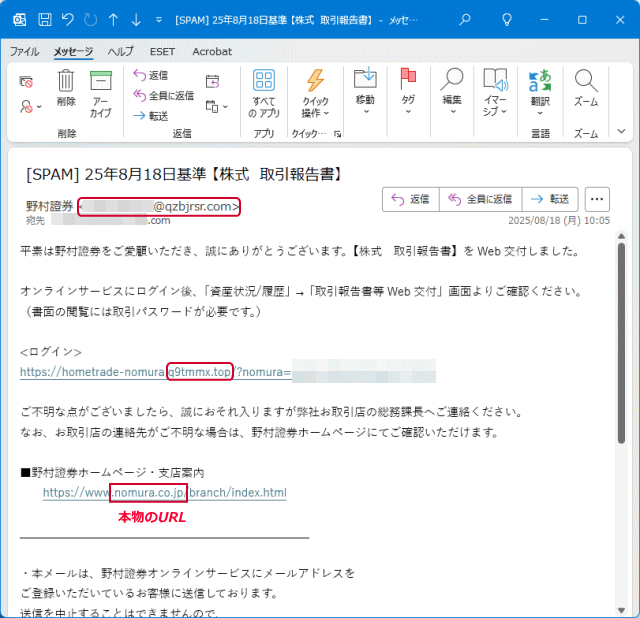Screen dimensions: 640x618
Task: Open the ファイル tab
Action: coord(24,51)
